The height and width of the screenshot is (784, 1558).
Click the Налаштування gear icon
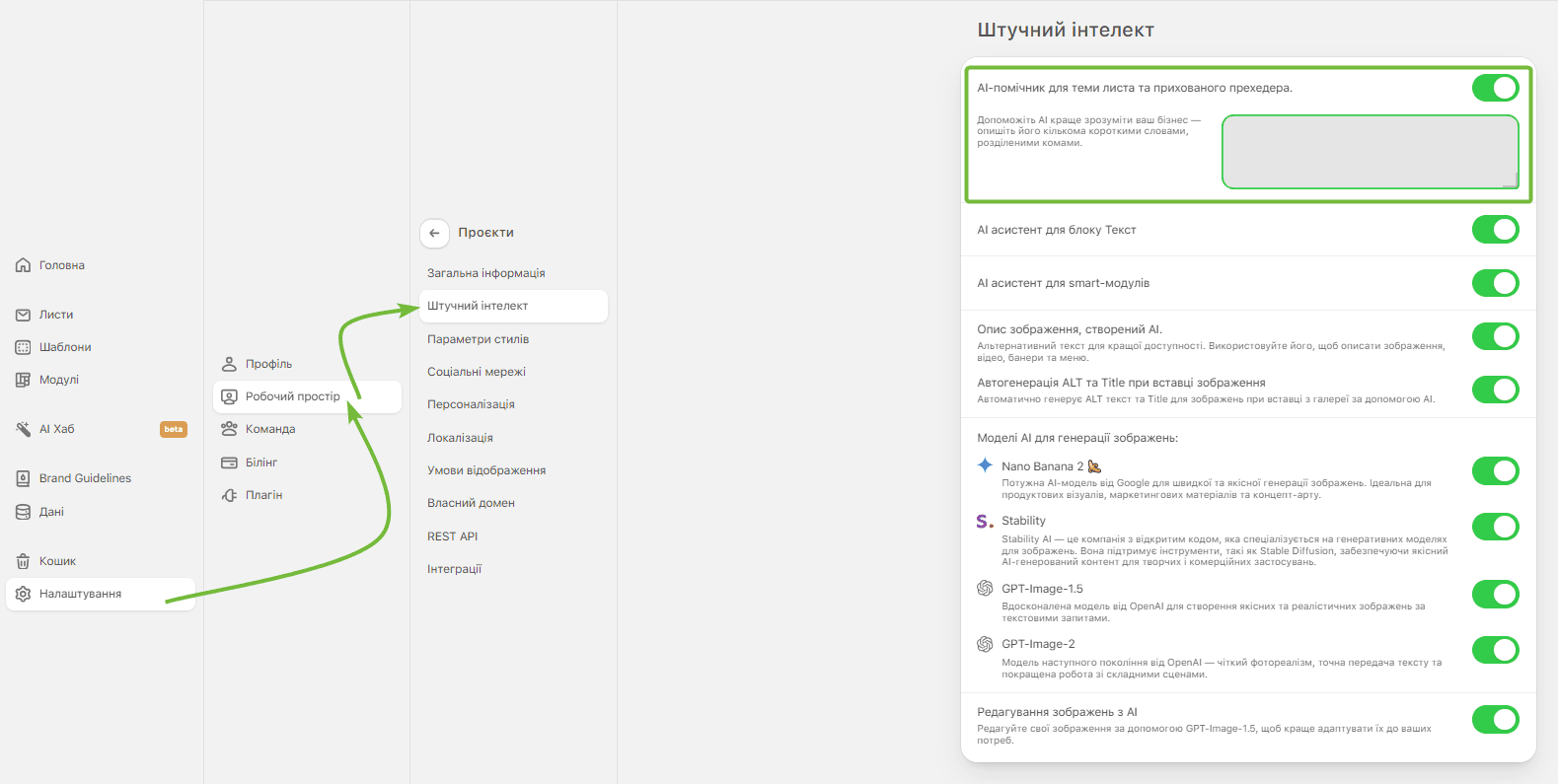pyautogui.click(x=24, y=594)
